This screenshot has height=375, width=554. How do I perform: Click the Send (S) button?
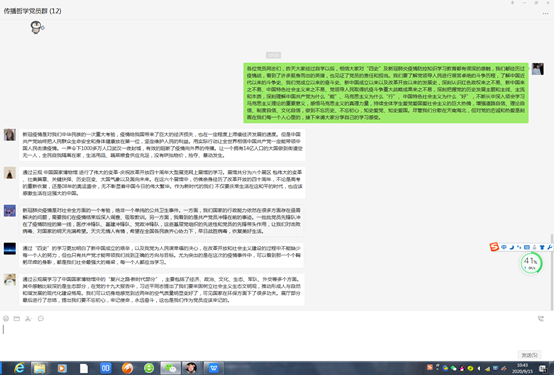tap(529, 355)
